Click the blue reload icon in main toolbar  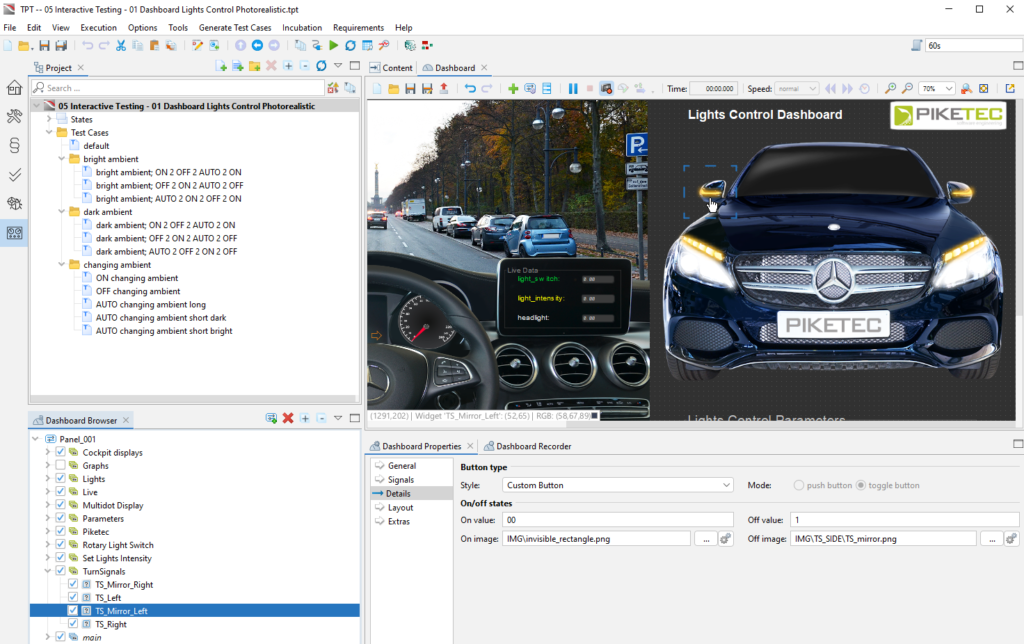click(351, 46)
